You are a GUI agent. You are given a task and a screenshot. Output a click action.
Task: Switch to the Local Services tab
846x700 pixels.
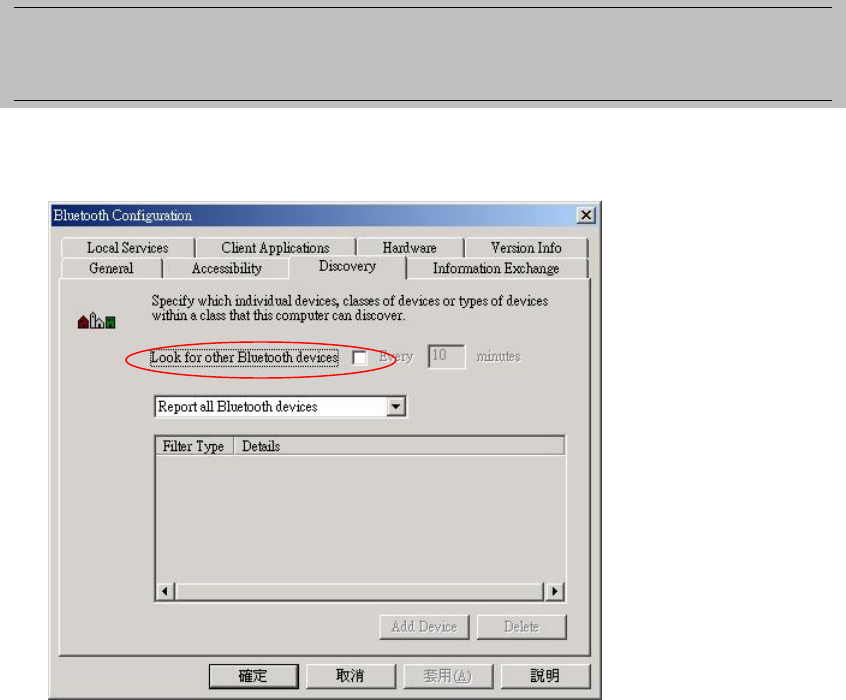coord(128,248)
